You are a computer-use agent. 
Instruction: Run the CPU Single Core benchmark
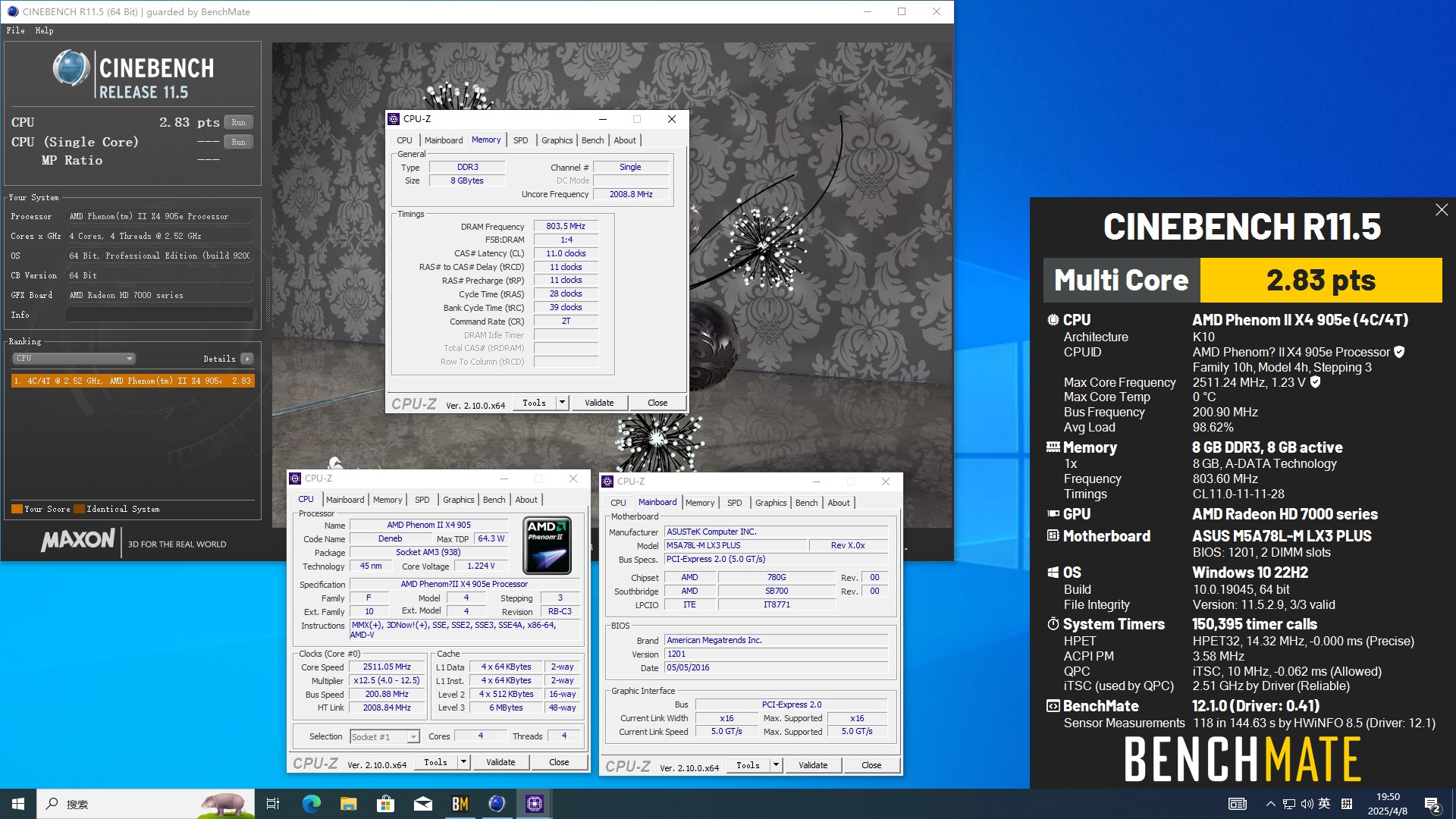(x=238, y=142)
